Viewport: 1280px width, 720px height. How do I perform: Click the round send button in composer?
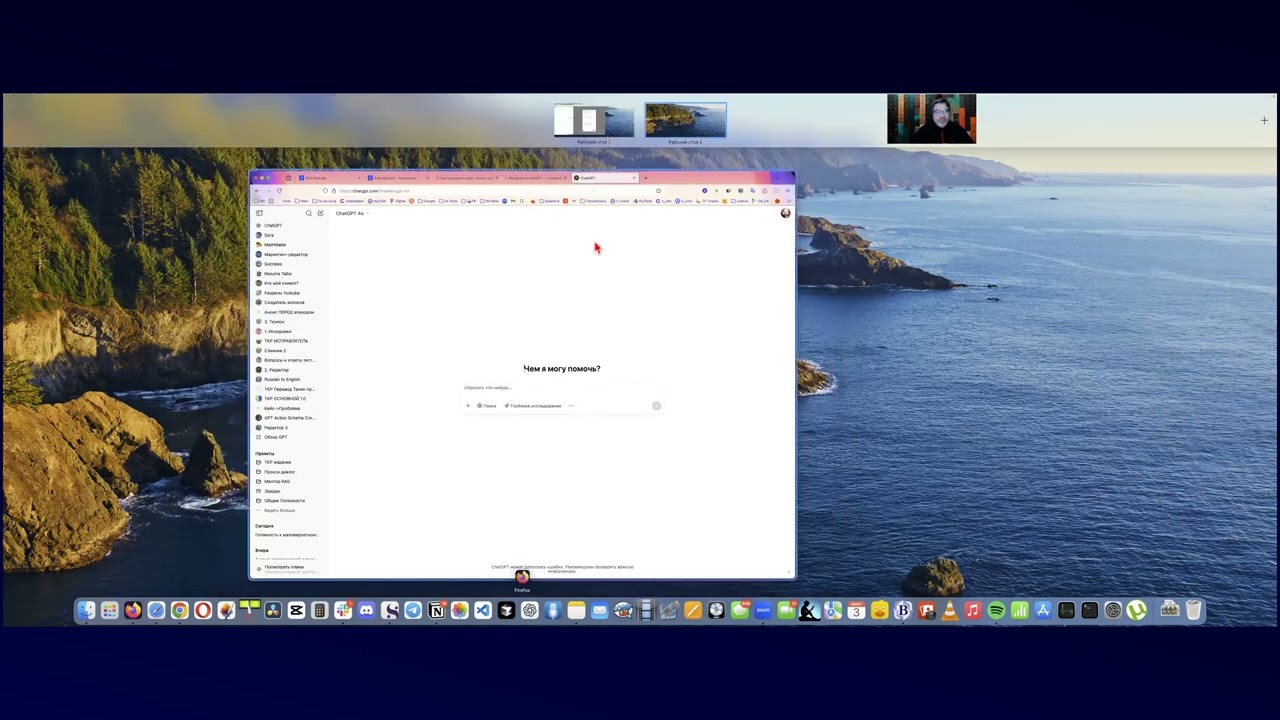657,406
